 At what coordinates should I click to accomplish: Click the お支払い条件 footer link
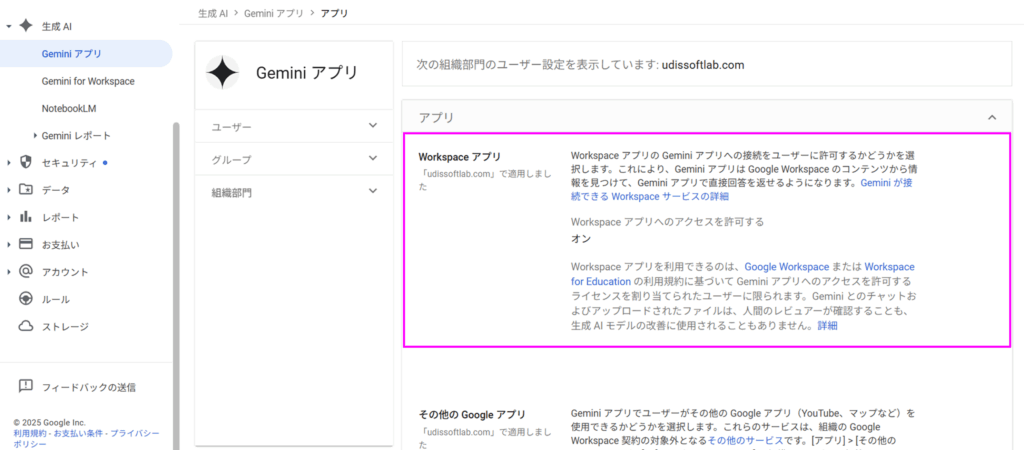click(80, 434)
